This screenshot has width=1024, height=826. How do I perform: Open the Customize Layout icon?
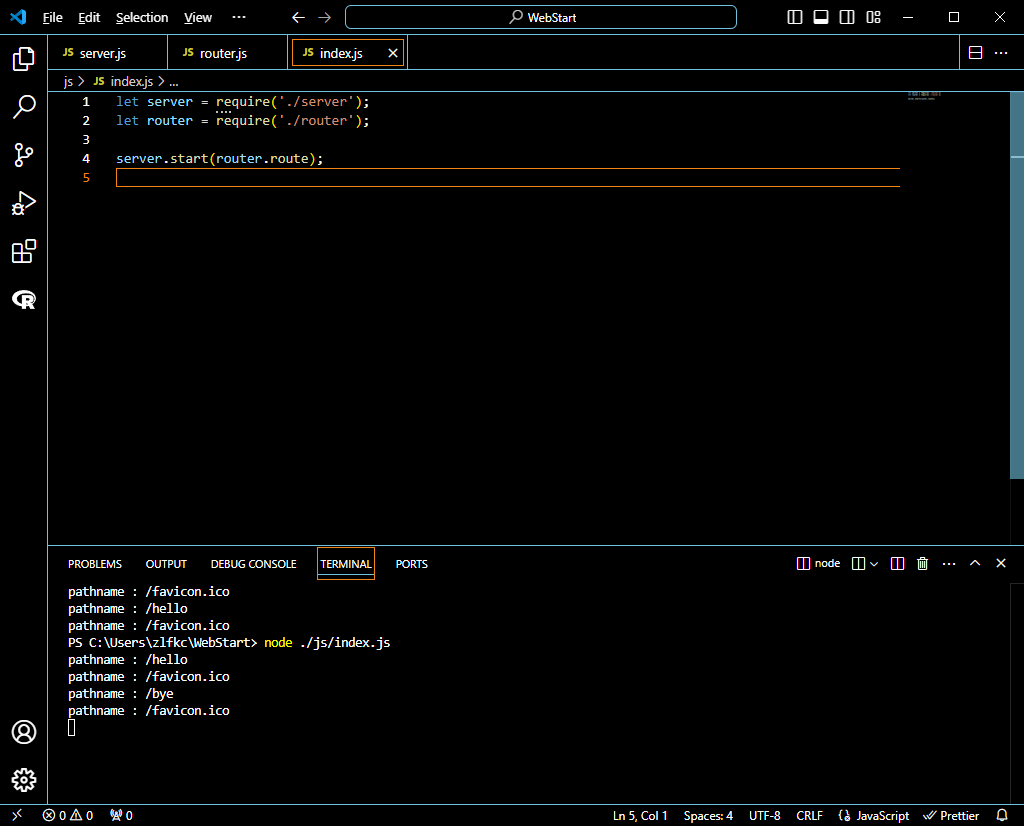[x=873, y=17]
